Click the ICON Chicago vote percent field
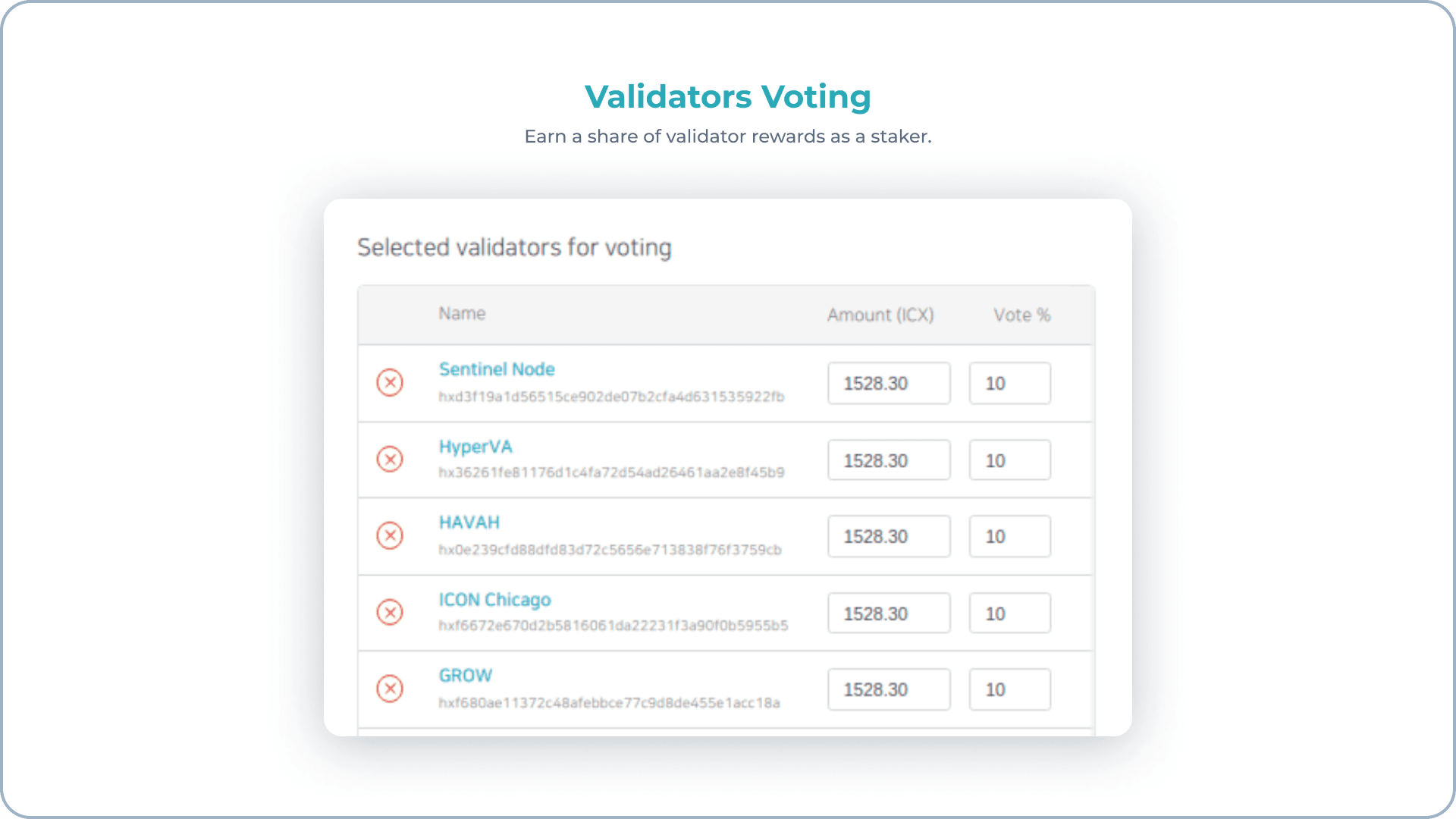The height and width of the screenshot is (819, 1456). click(1009, 613)
